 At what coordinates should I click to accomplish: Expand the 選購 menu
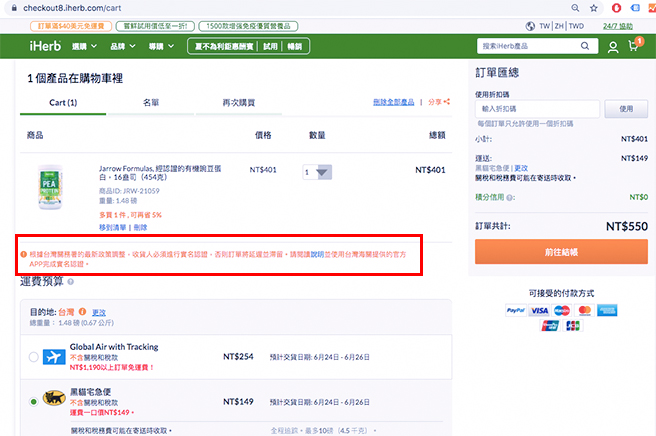pos(84,46)
